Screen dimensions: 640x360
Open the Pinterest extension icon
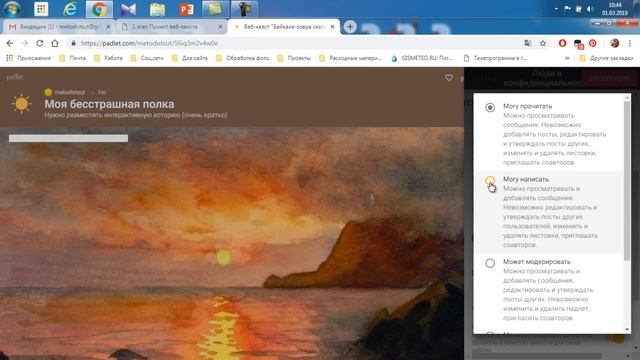tap(593, 43)
